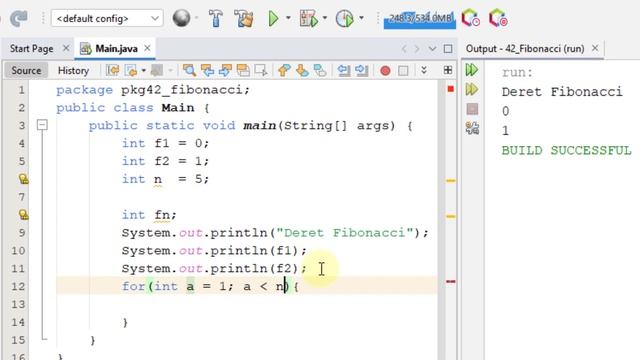Find next occurrence icon

(x=225, y=71)
